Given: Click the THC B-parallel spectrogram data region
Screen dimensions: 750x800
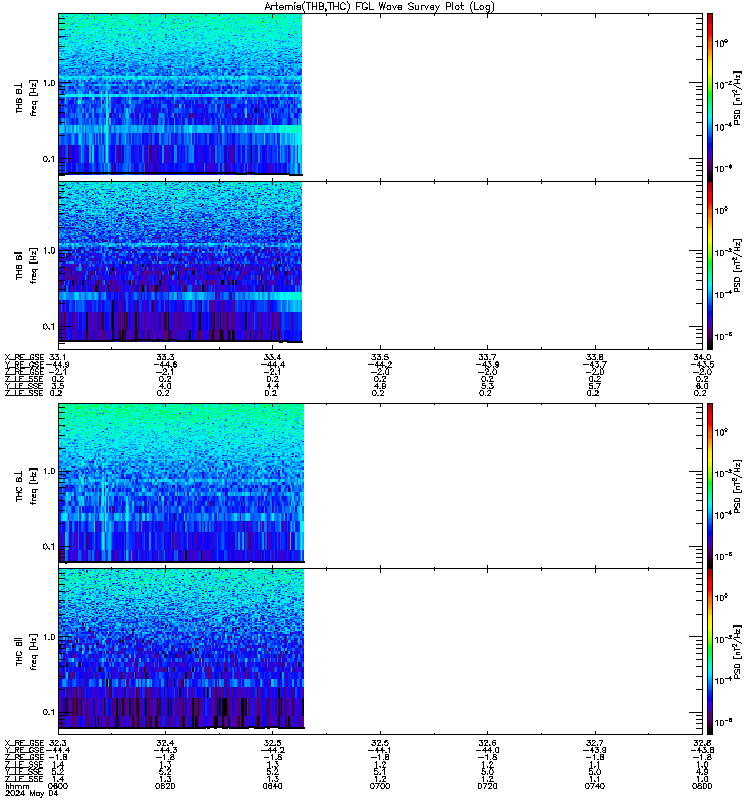Looking at the screenshot, I should pyautogui.click(x=182, y=648).
